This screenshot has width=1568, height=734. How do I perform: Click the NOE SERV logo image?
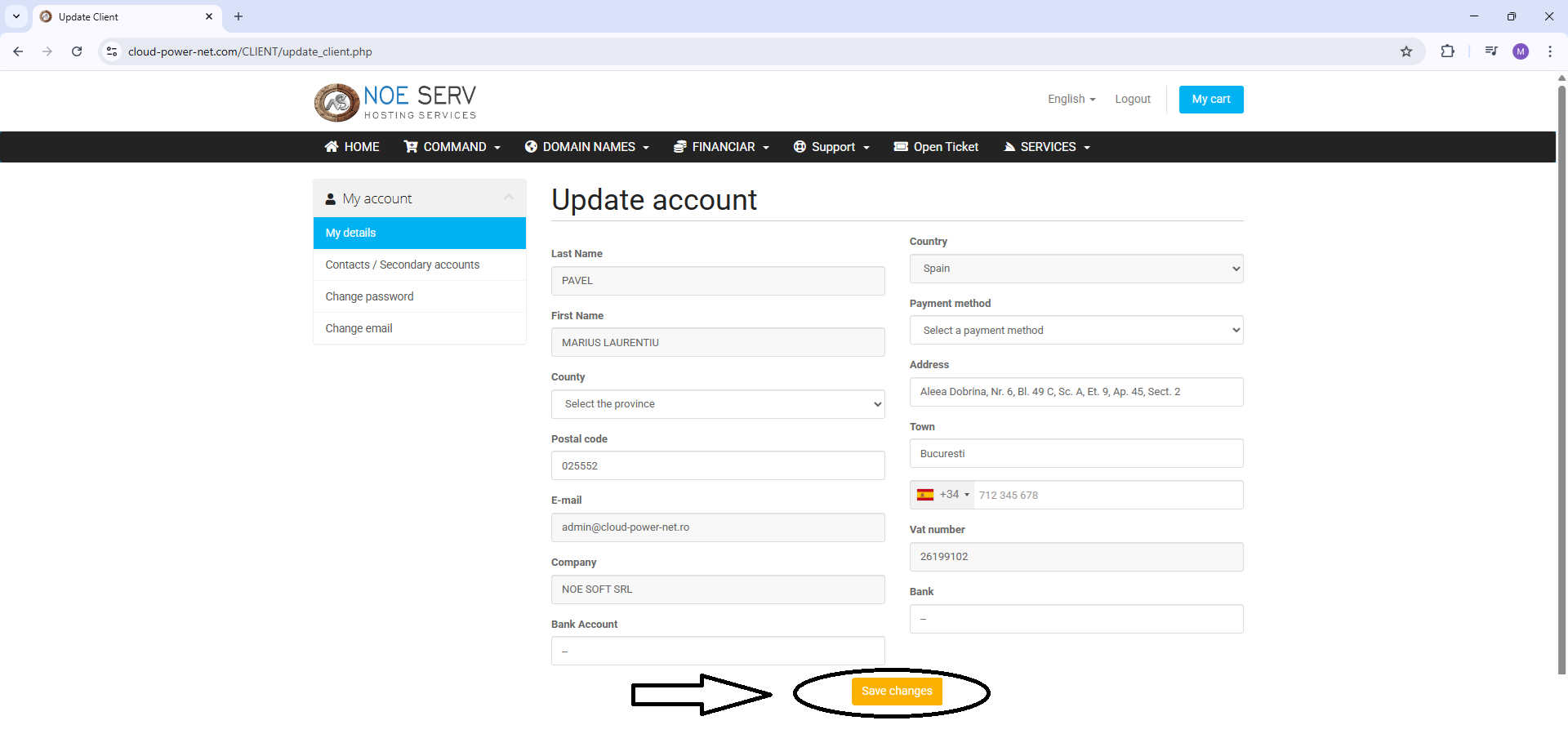395,102
